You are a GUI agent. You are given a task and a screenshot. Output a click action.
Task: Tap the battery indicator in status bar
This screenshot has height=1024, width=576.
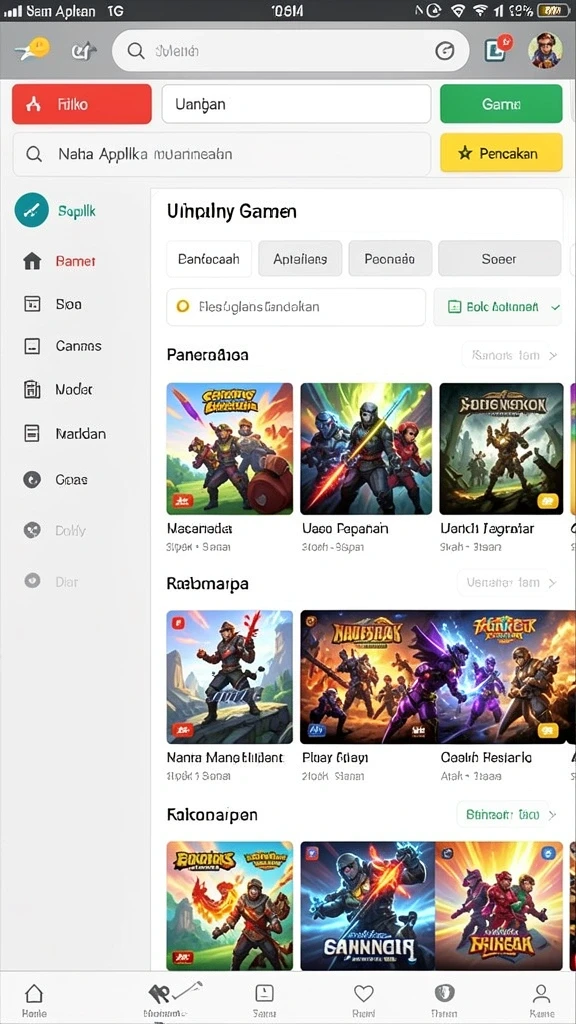pyautogui.click(x=552, y=10)
